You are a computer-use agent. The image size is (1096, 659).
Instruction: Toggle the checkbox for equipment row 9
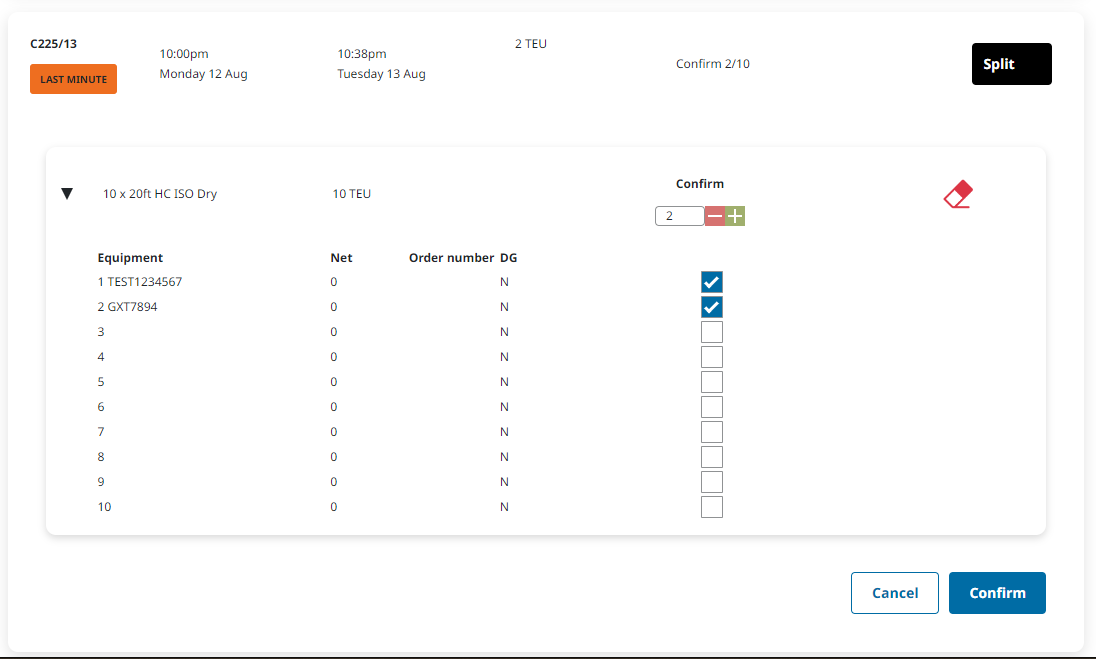coord(711,482)
